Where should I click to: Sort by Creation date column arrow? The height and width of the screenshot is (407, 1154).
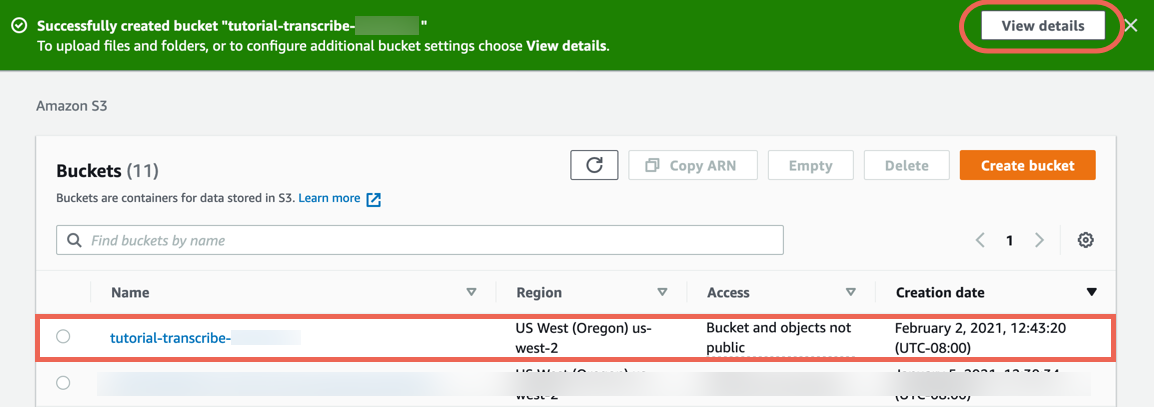tap(1091, 292)
